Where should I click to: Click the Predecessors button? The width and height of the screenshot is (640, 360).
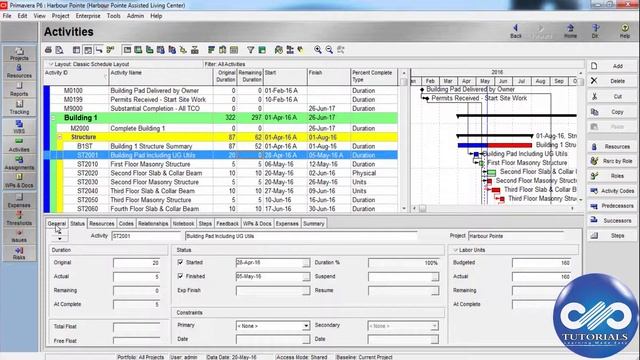click(x=612, y=206)
